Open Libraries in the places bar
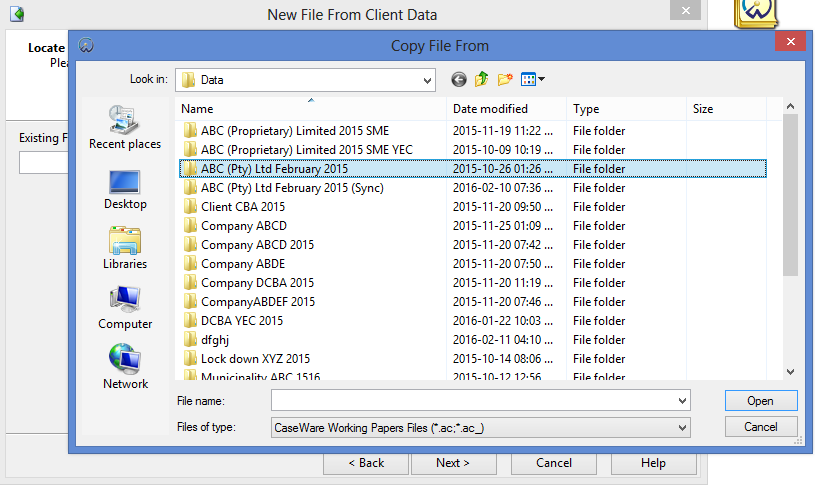815x485 pixels. (125, 248)
